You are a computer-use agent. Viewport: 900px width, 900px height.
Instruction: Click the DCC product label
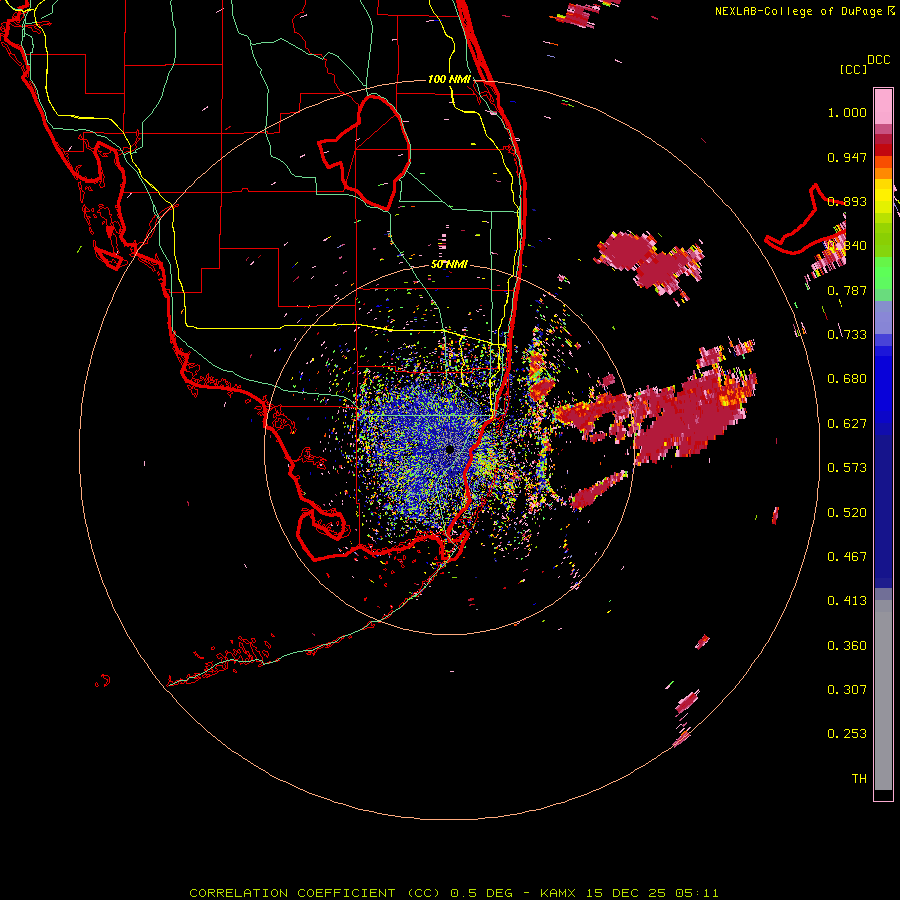[x=878, y=60]
